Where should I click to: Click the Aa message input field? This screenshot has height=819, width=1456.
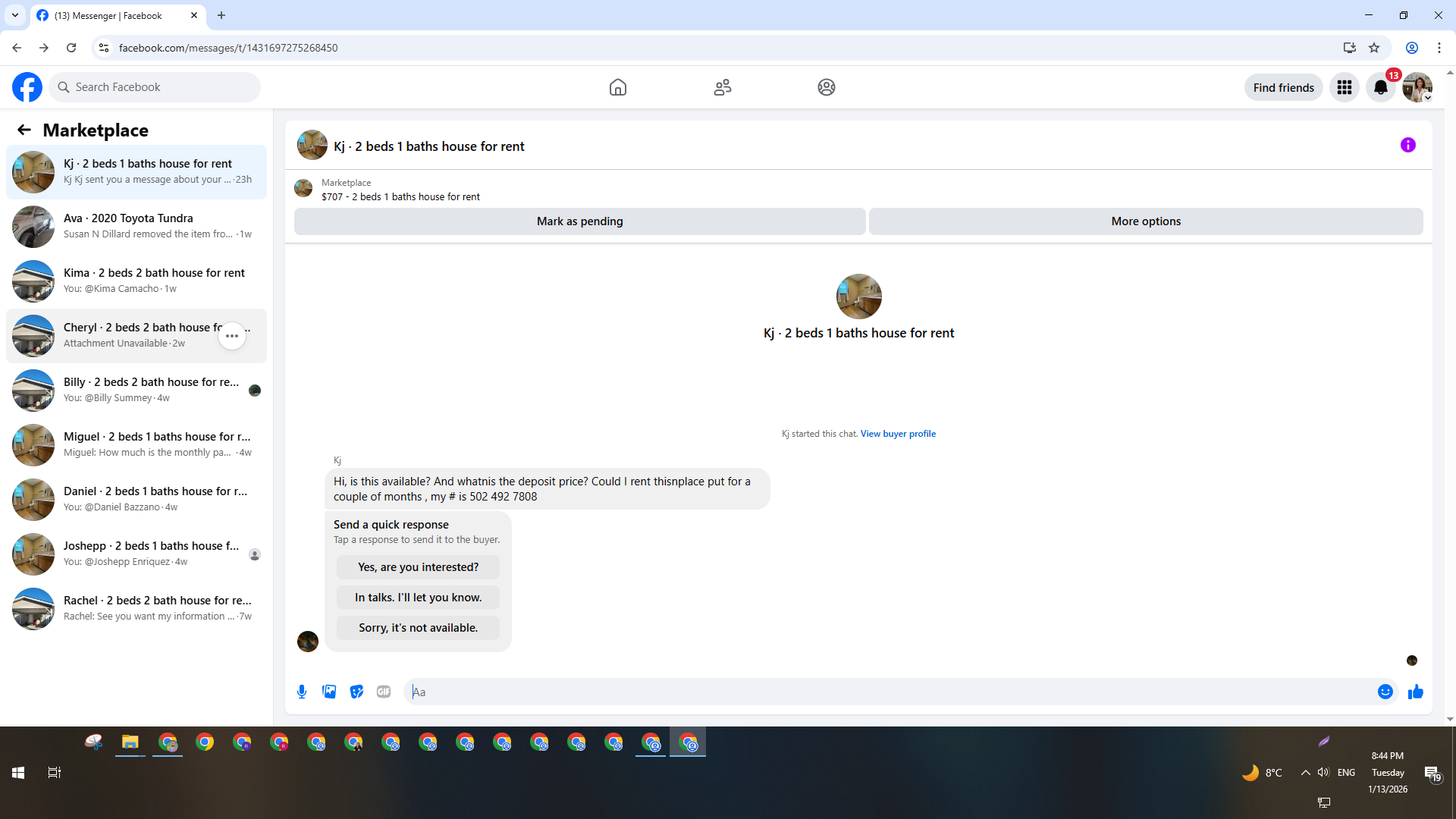[887, 692]
